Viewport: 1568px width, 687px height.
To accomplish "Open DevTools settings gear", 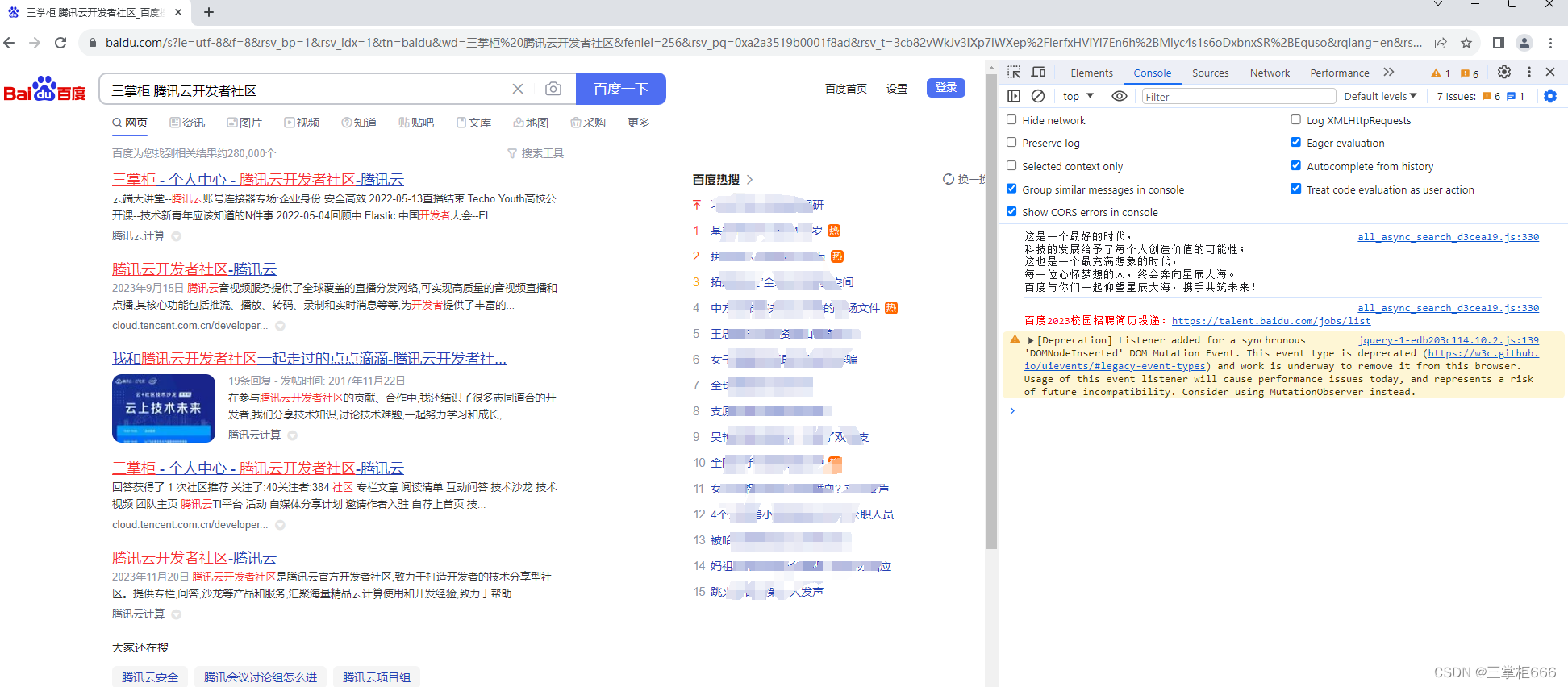I will 1504,72.
